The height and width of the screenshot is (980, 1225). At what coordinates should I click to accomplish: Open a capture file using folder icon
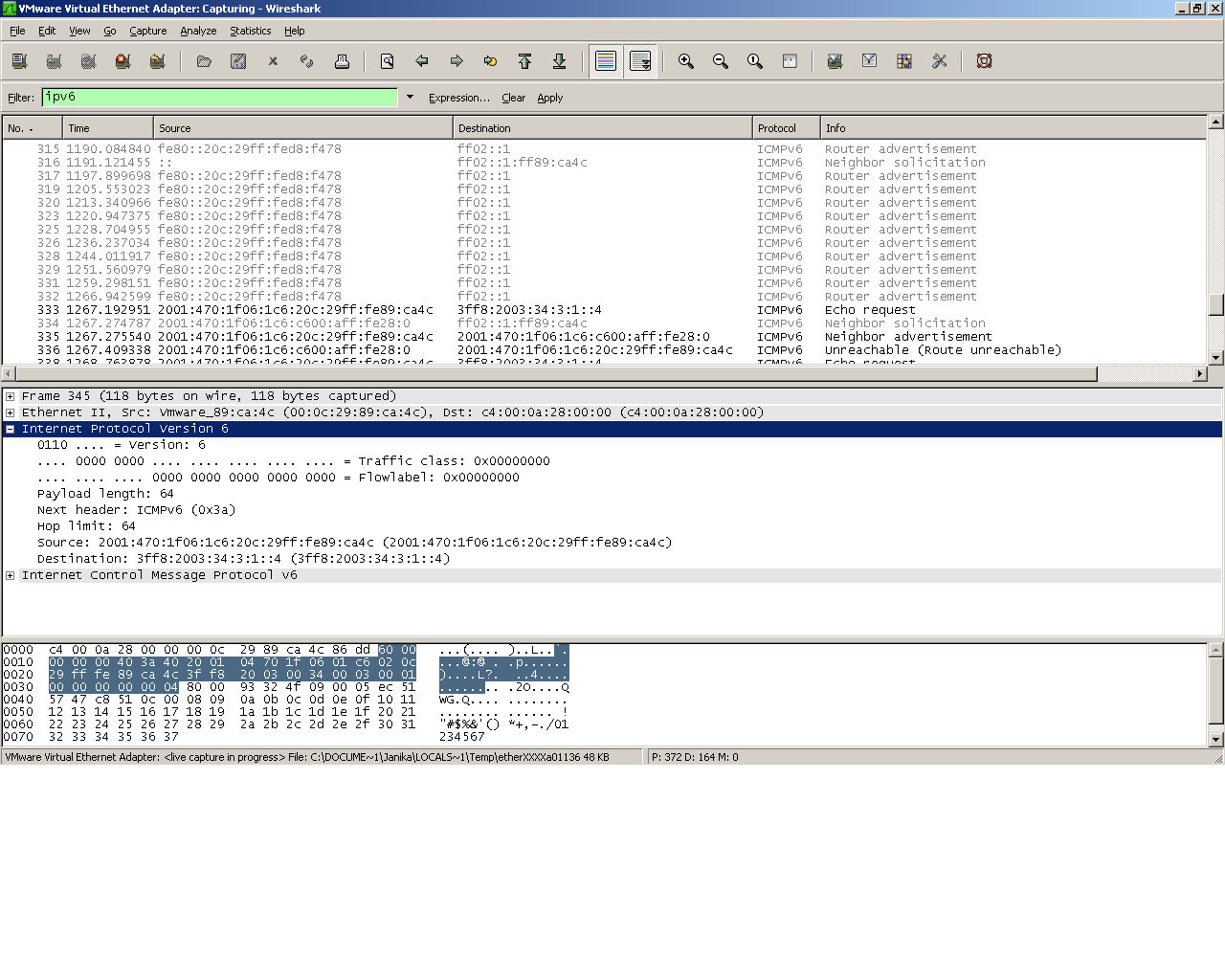pos(204,61)
